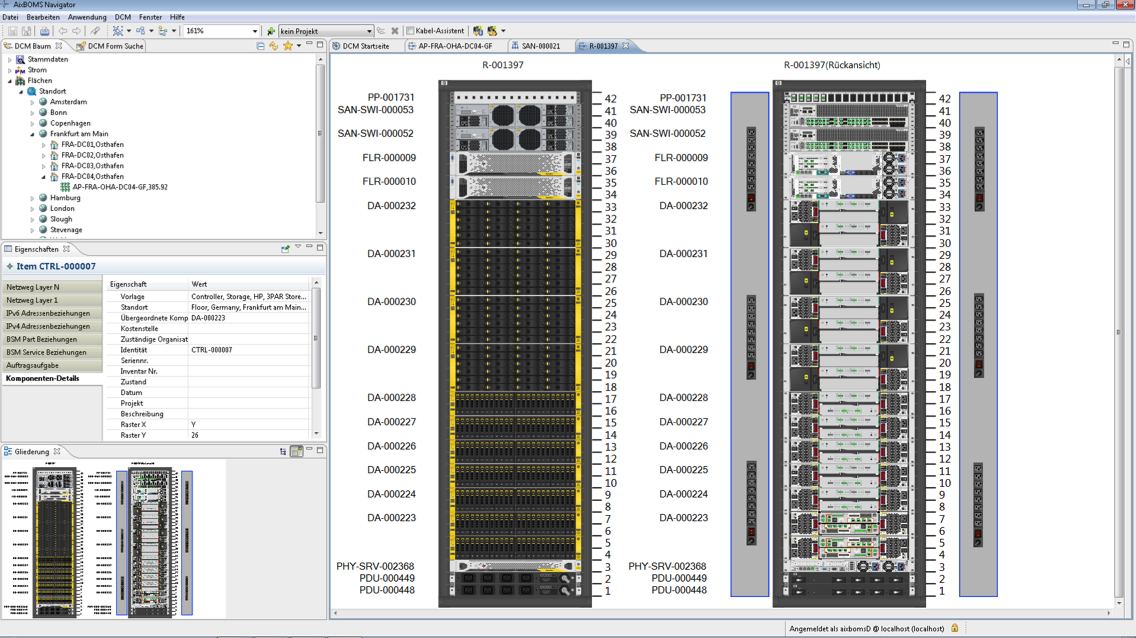This screenshot has width=1136, height=638.
Task: Toggle the Kabel-Assistent checkbox
Action: tap(410, 31)
